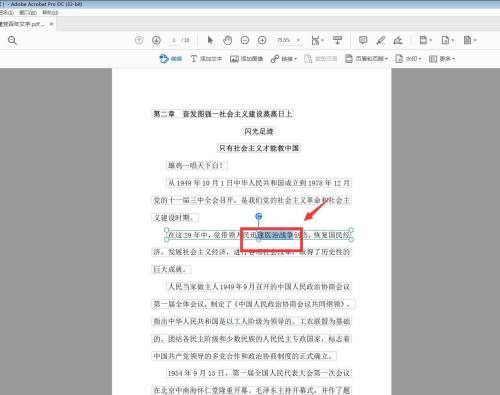This screenshot has width=500, height=395.
Task: Click the heading line 第二章 奋发图强
Action: [223, 114]
